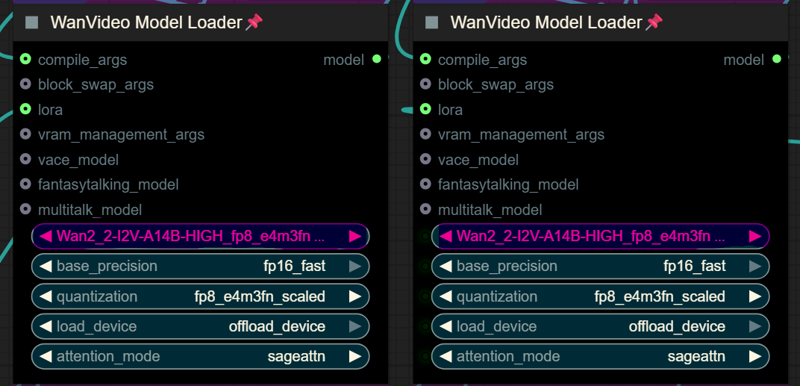Open left node's base_precision dropdown

pos(200,266)
